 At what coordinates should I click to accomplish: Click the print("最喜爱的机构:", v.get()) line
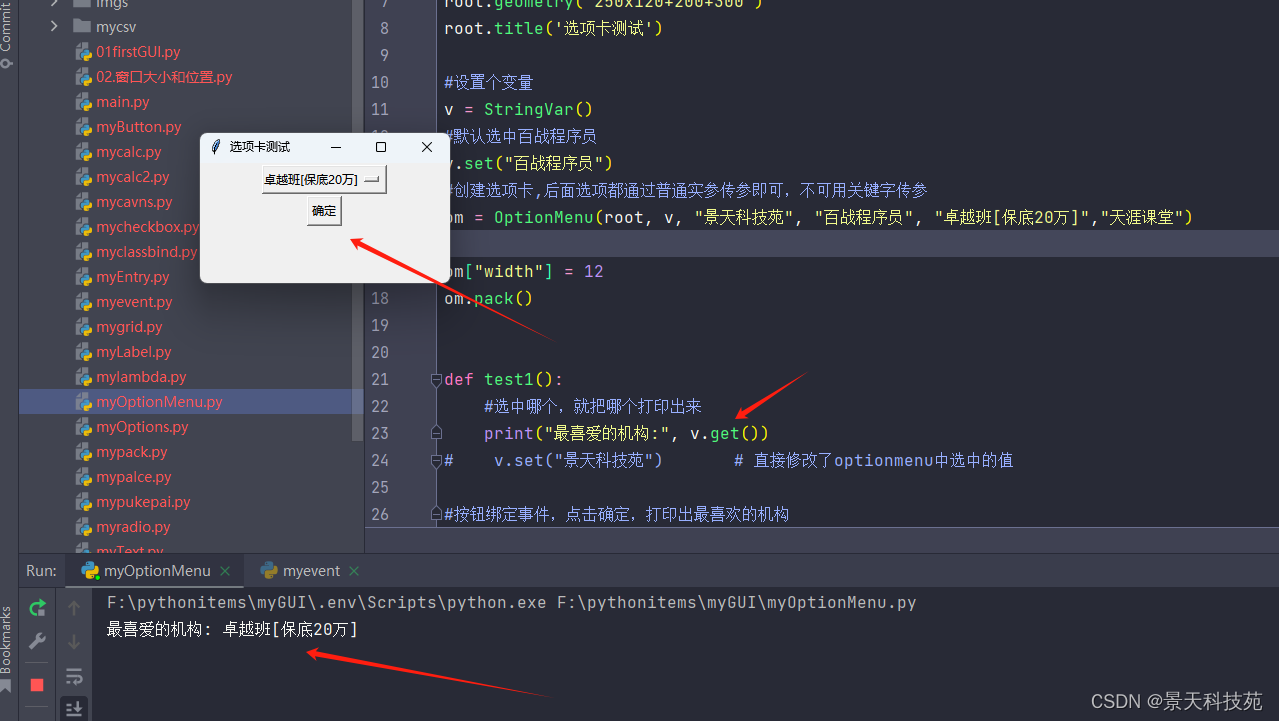click(626, 433)
